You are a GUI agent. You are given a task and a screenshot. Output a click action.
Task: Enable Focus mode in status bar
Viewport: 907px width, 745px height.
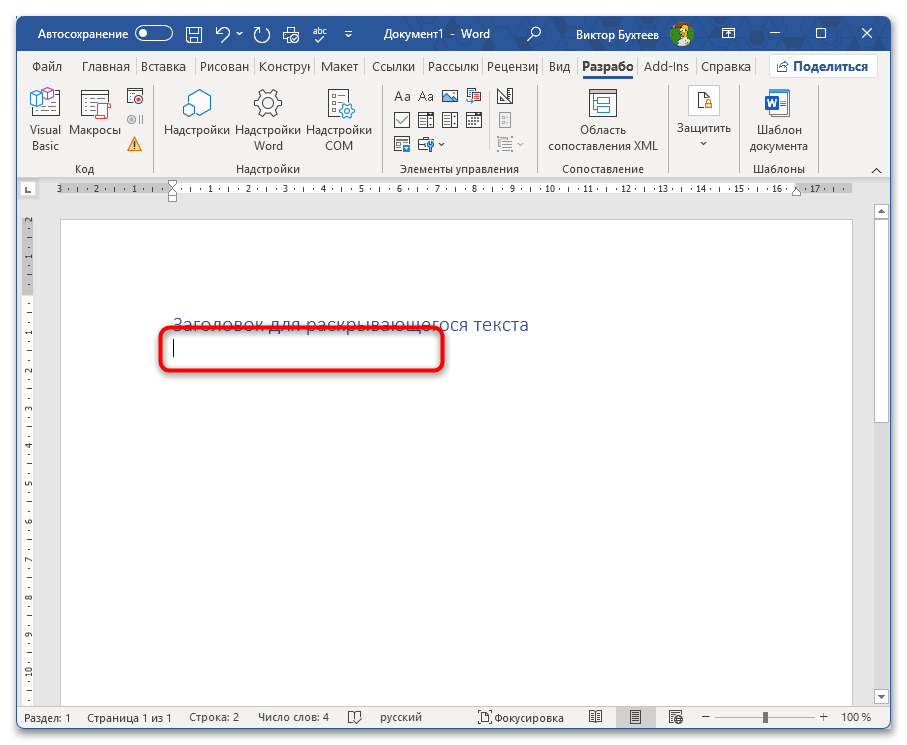pyautogui.click(x=520, y=718)
